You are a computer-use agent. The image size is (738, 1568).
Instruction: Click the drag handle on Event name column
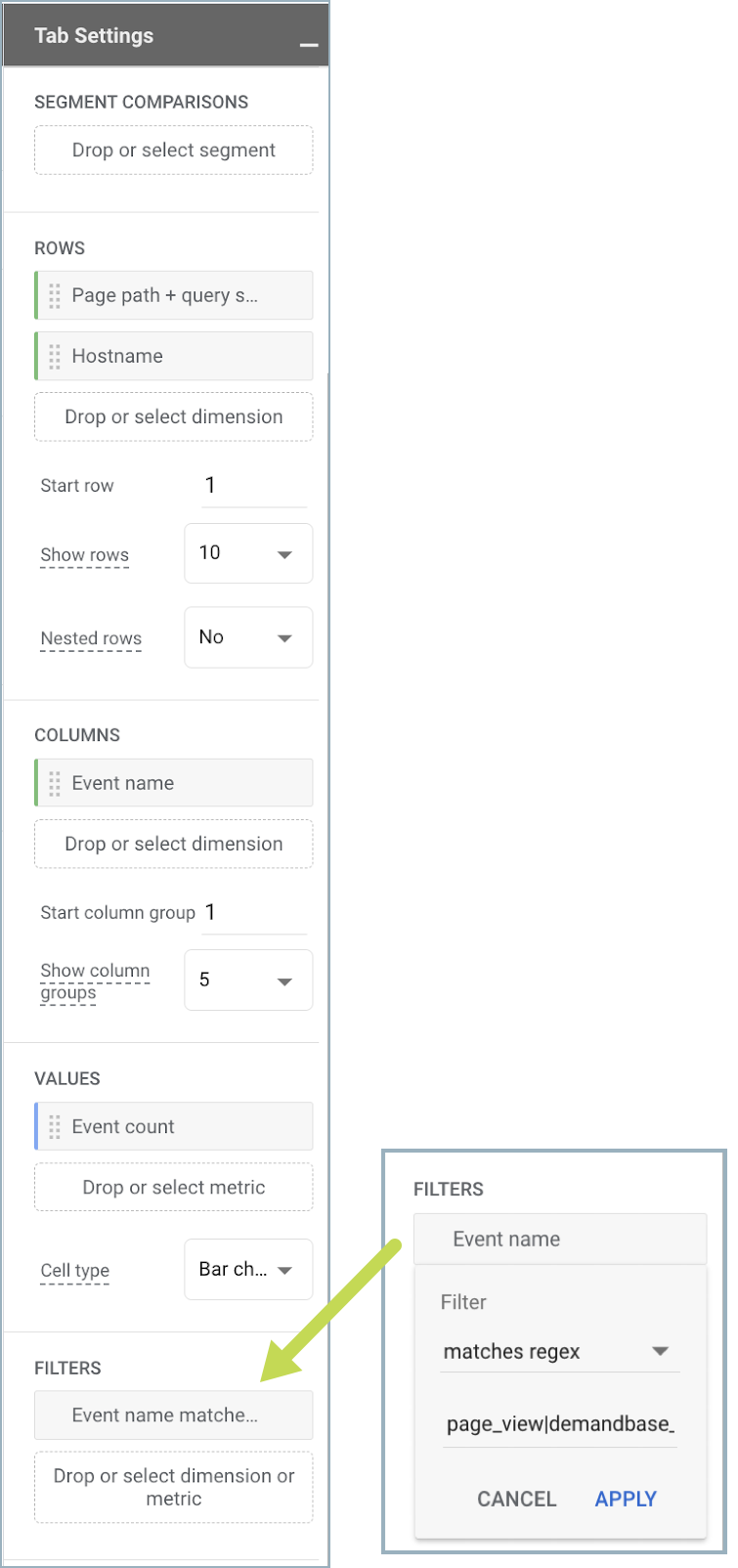(x=55, y=783)
